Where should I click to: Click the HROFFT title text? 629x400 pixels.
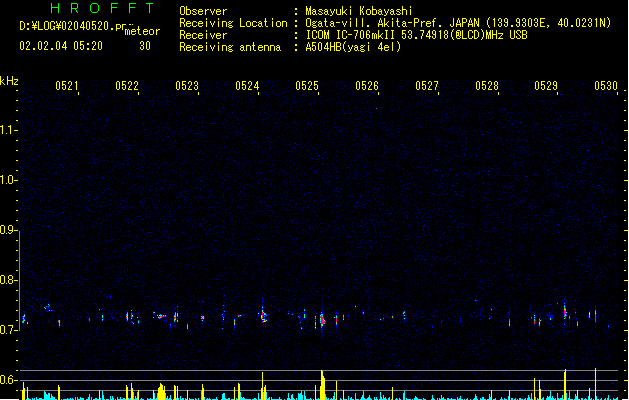pyautogui.click(x=102, y=8)
